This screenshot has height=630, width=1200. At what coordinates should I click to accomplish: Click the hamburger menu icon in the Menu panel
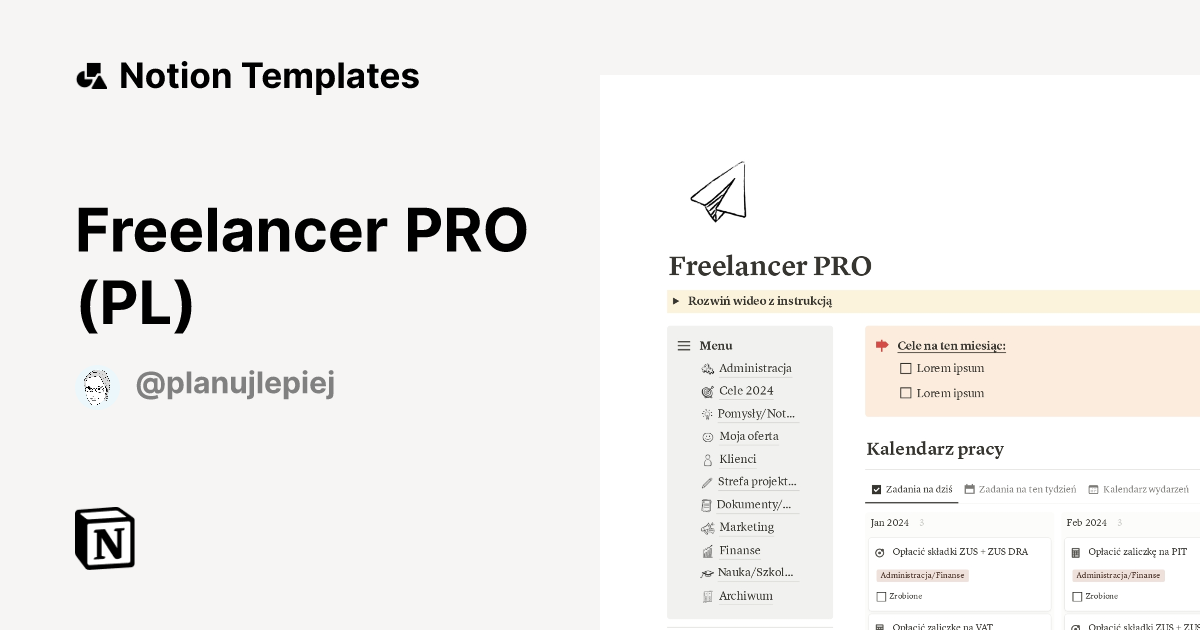[683, 345]
